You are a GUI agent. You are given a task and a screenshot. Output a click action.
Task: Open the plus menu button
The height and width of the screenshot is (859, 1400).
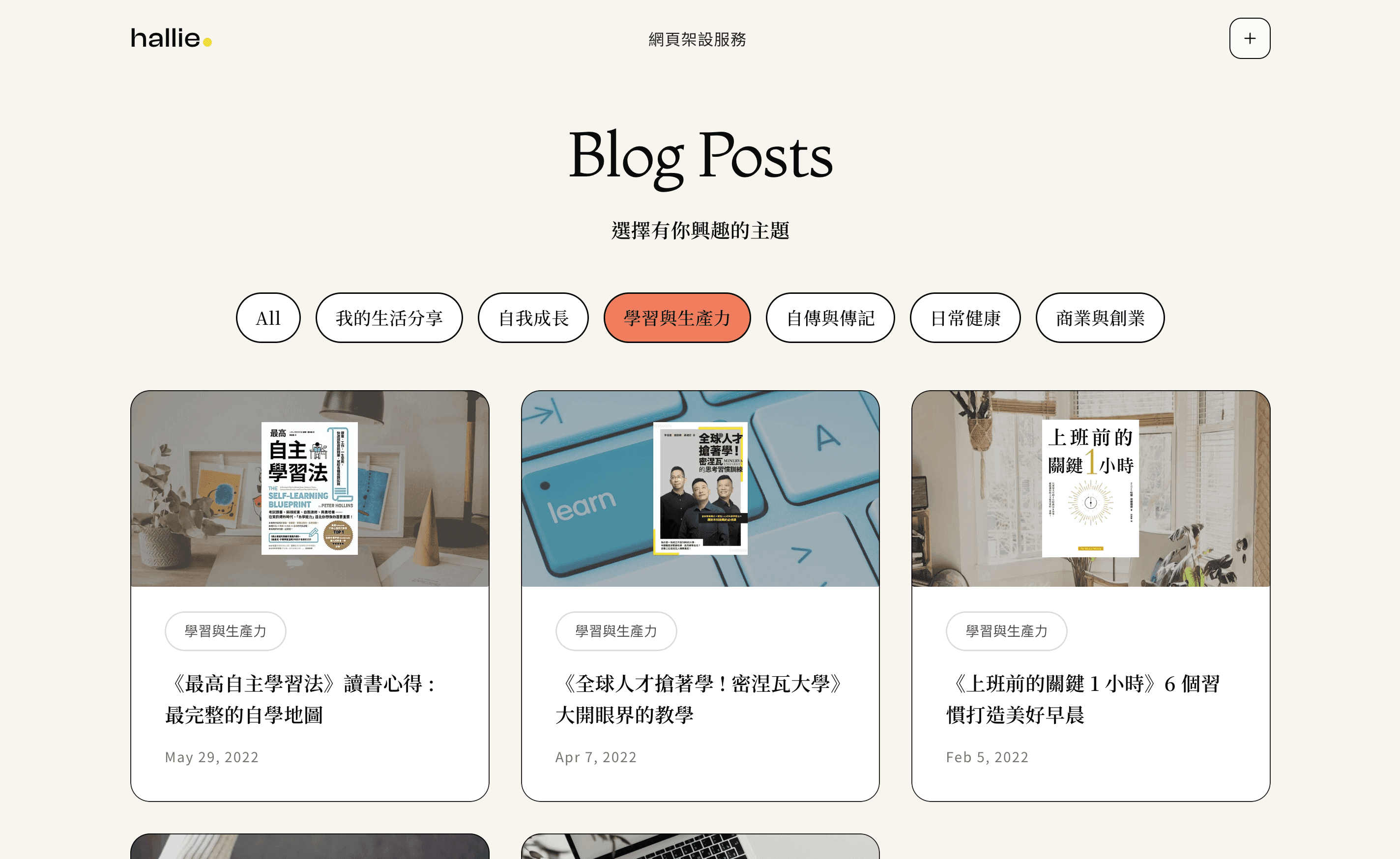[1250, 38]
